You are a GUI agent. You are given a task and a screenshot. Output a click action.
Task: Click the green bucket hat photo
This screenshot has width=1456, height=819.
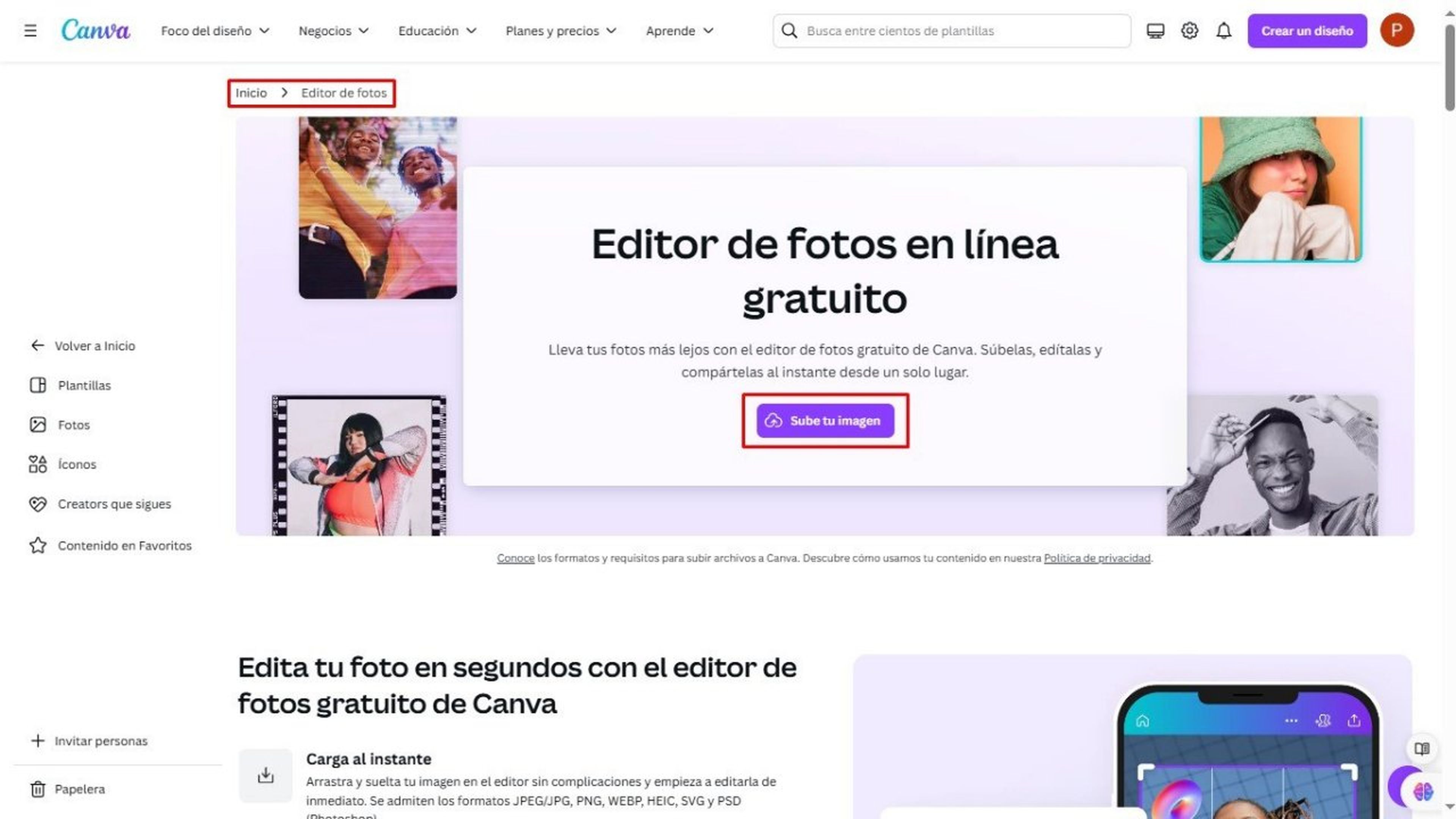click(x=1281, y=189)
